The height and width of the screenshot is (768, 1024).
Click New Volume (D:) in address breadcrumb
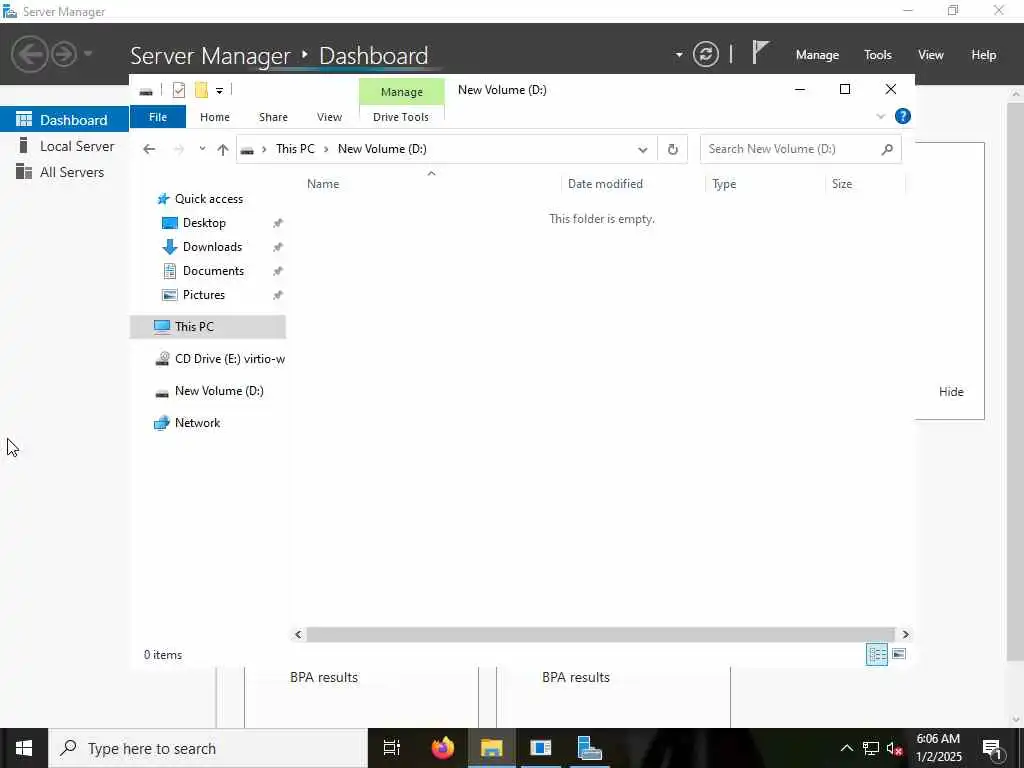pos(382,149)
